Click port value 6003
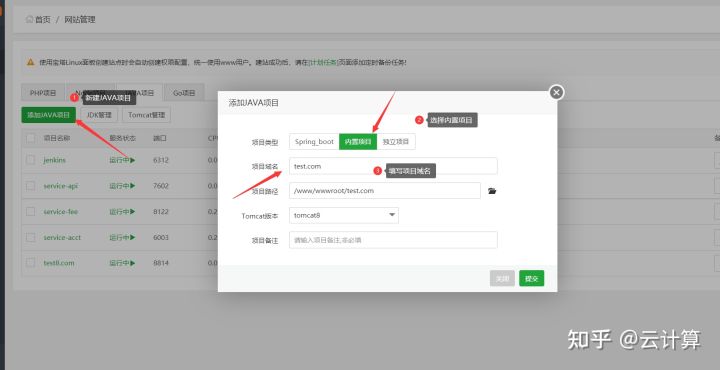Image resolution: width=720 pixels, height=370 pixels. 161,237
